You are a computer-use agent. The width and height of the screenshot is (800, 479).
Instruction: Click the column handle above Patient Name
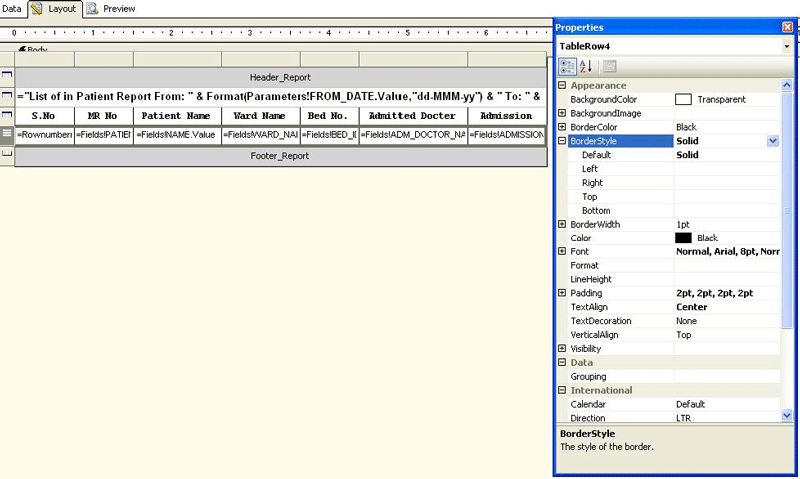177,59
